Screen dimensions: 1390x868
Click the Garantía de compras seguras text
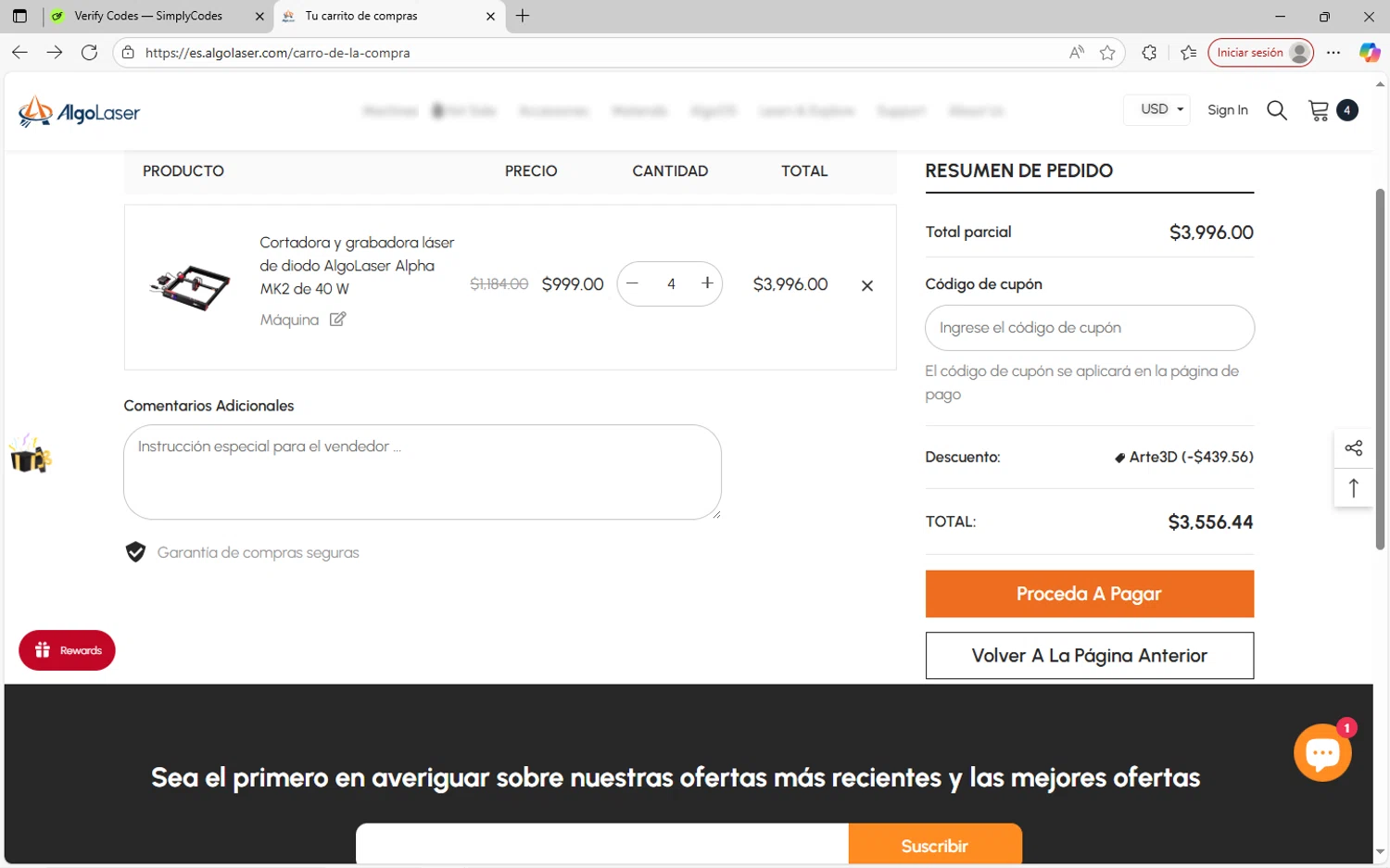pos(259,553)
